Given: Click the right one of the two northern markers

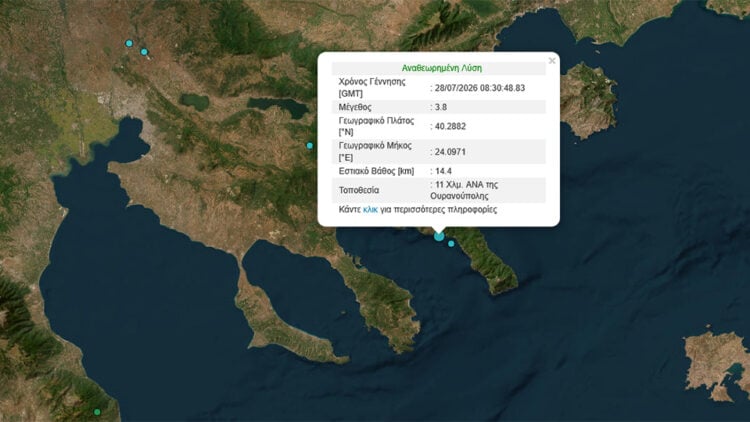Looking at the screenshot, I should [144, 52].
